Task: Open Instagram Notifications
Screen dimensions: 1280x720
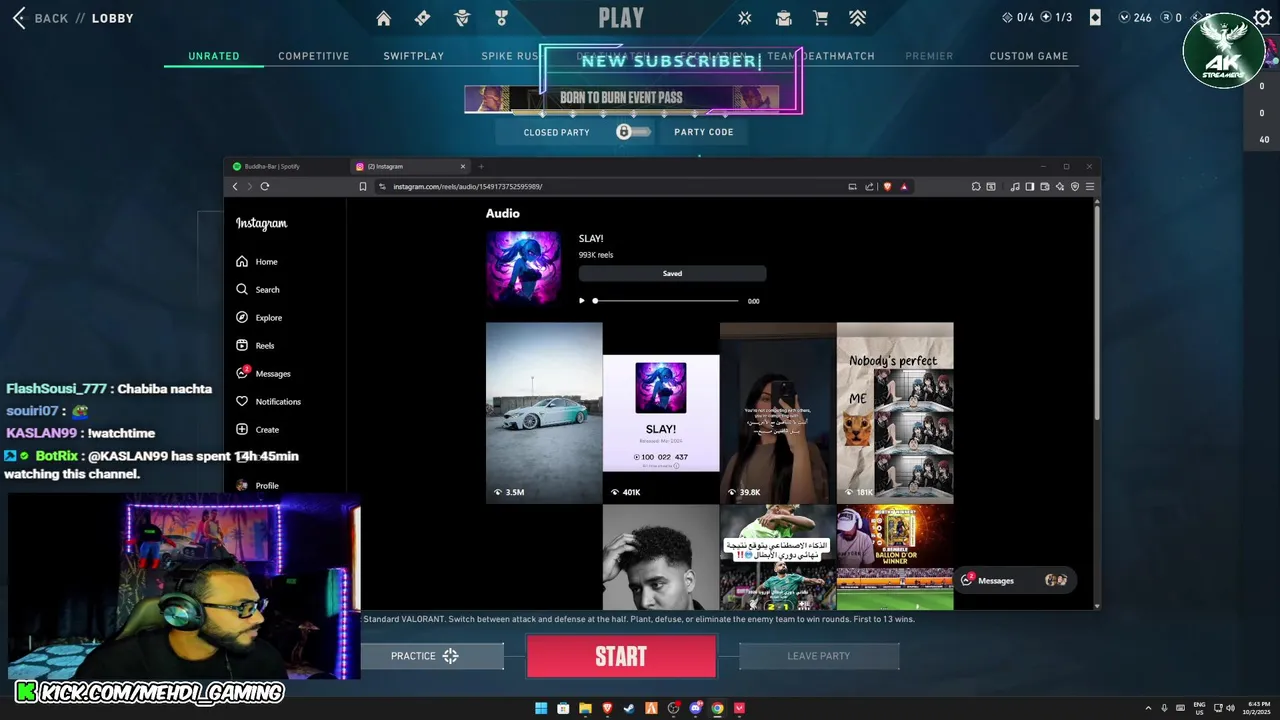Action: click(268, 401)
